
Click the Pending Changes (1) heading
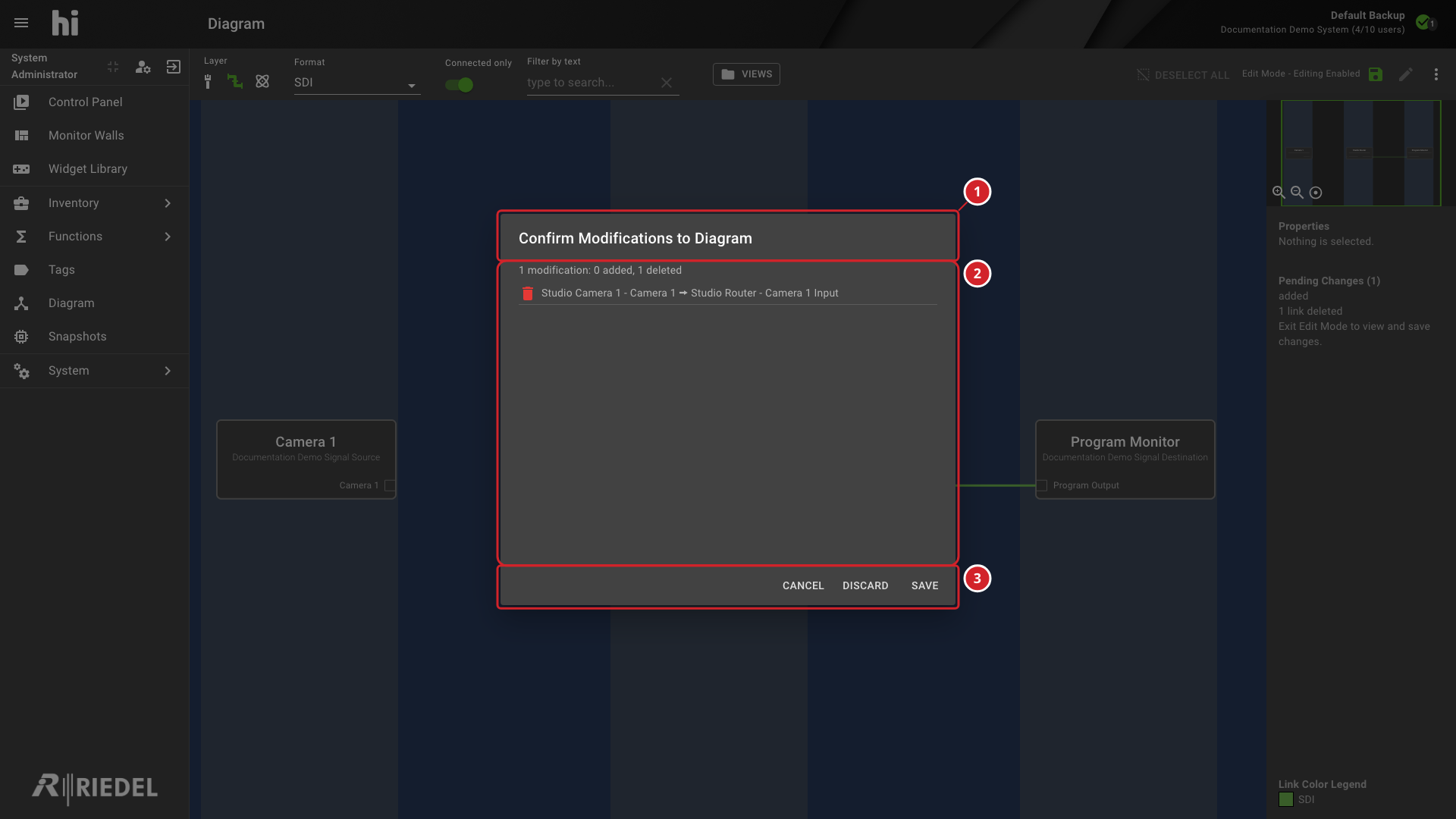tap(1329, 281)
